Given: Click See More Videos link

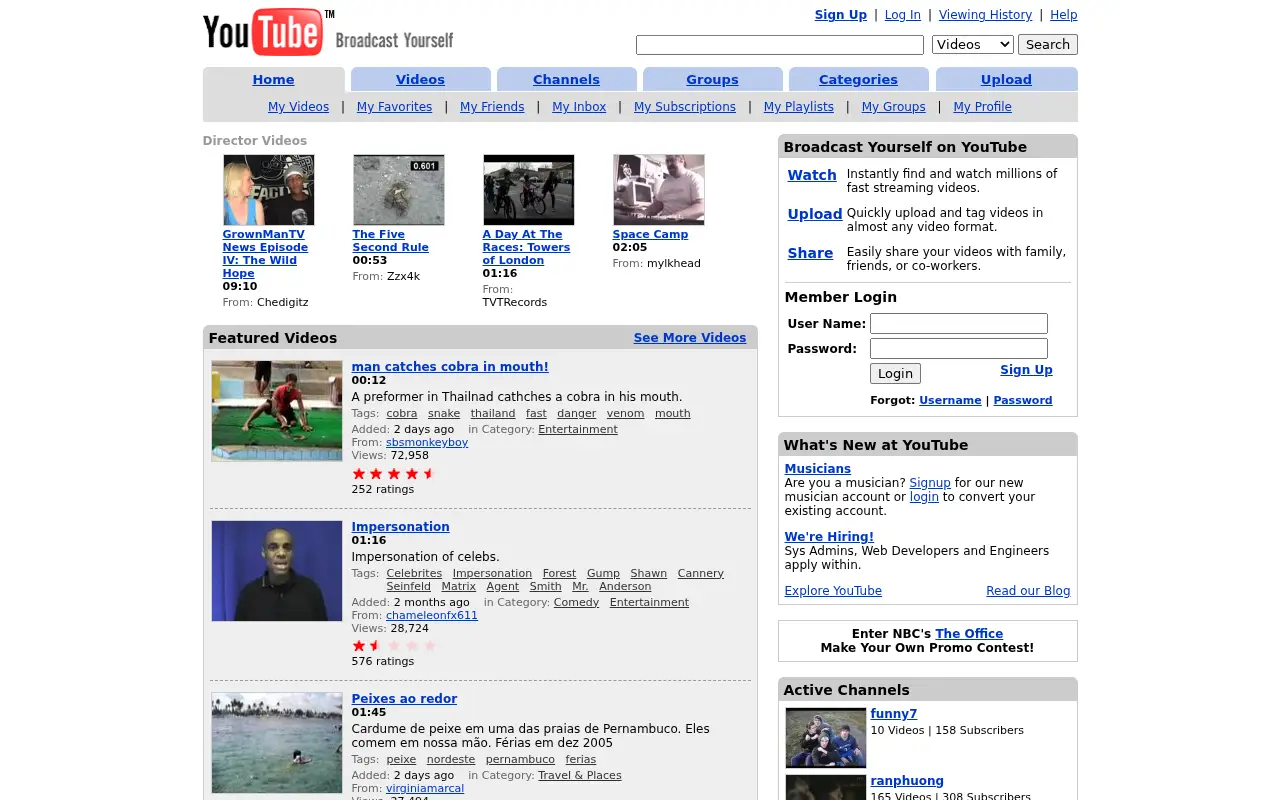Looking at the screenshot, I should (x=690, y=338).
